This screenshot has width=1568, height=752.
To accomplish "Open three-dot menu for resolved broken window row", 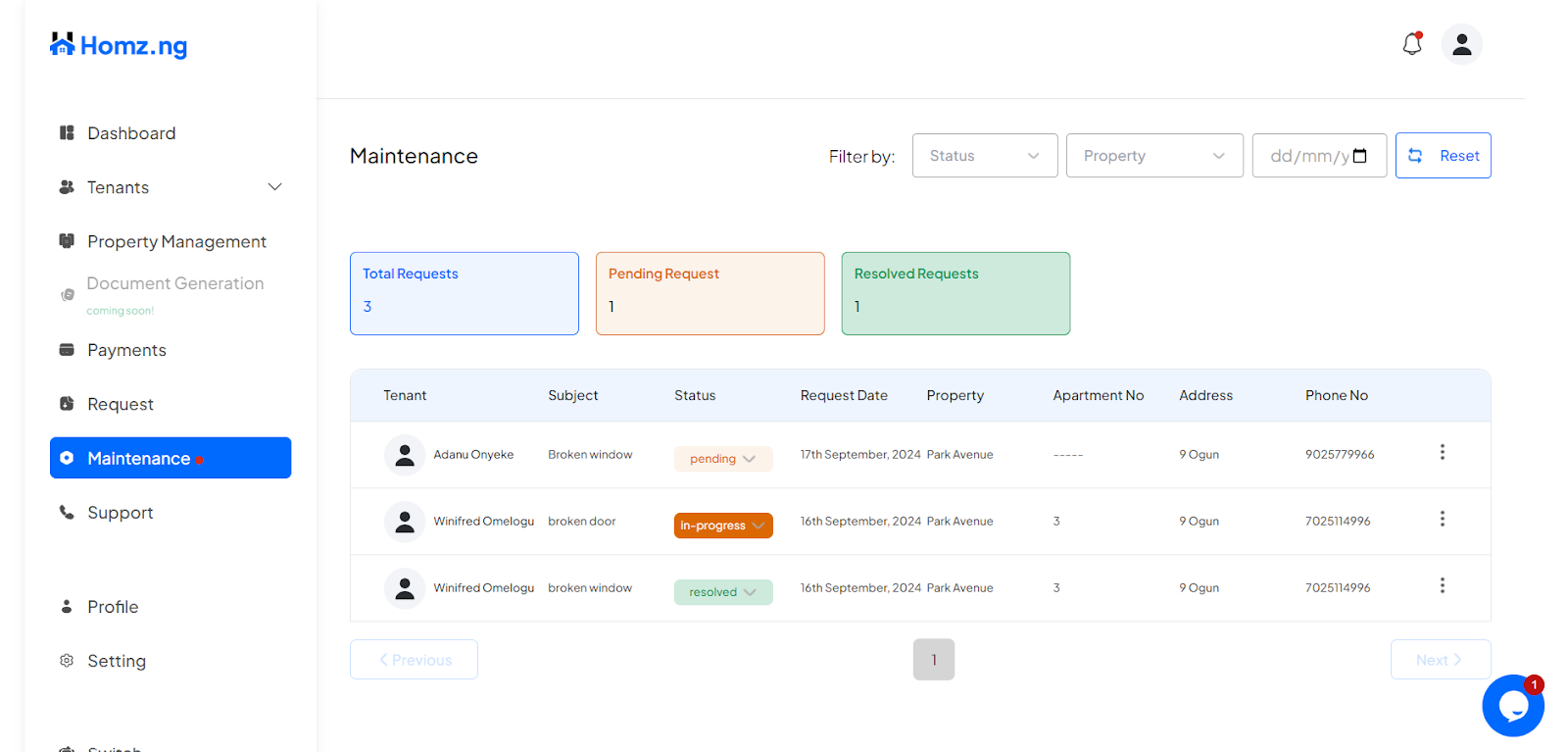I will [1442, 585].
